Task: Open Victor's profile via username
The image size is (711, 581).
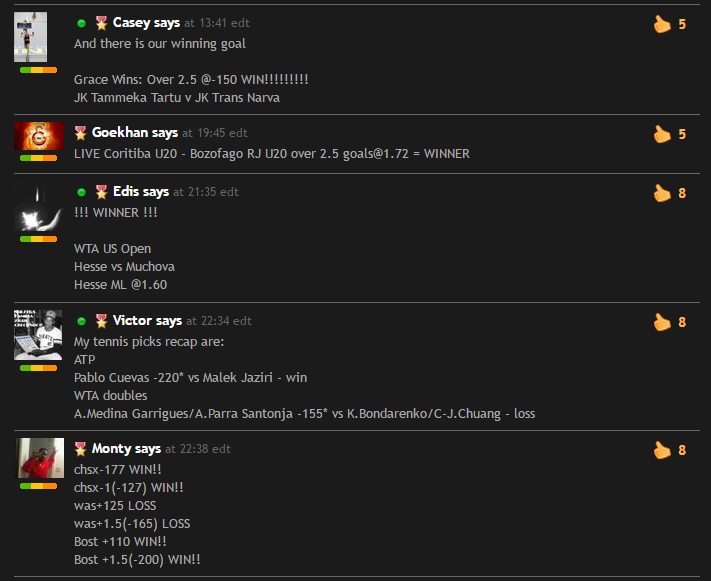Action: (x=132, y=321)
